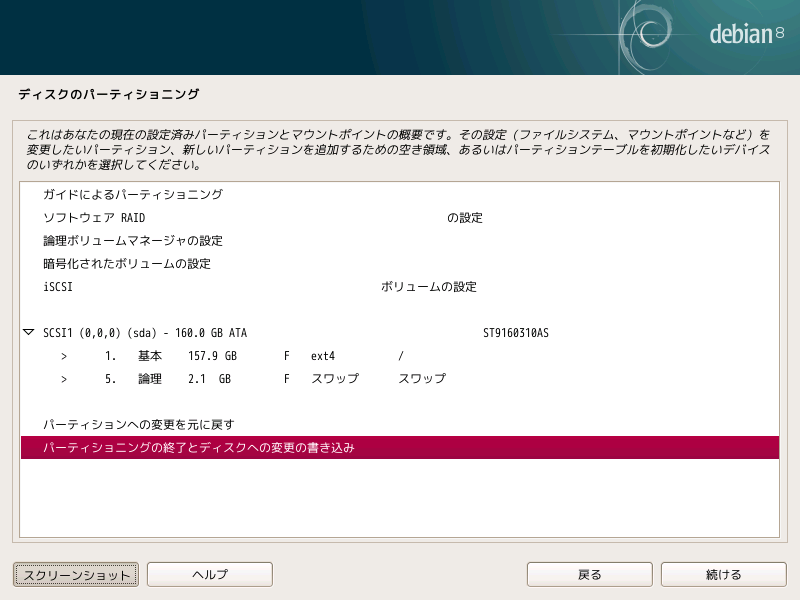Select the highlighted パーティショニングの終了 write-changes entry

pyautogui.click(x=198, y=448)
